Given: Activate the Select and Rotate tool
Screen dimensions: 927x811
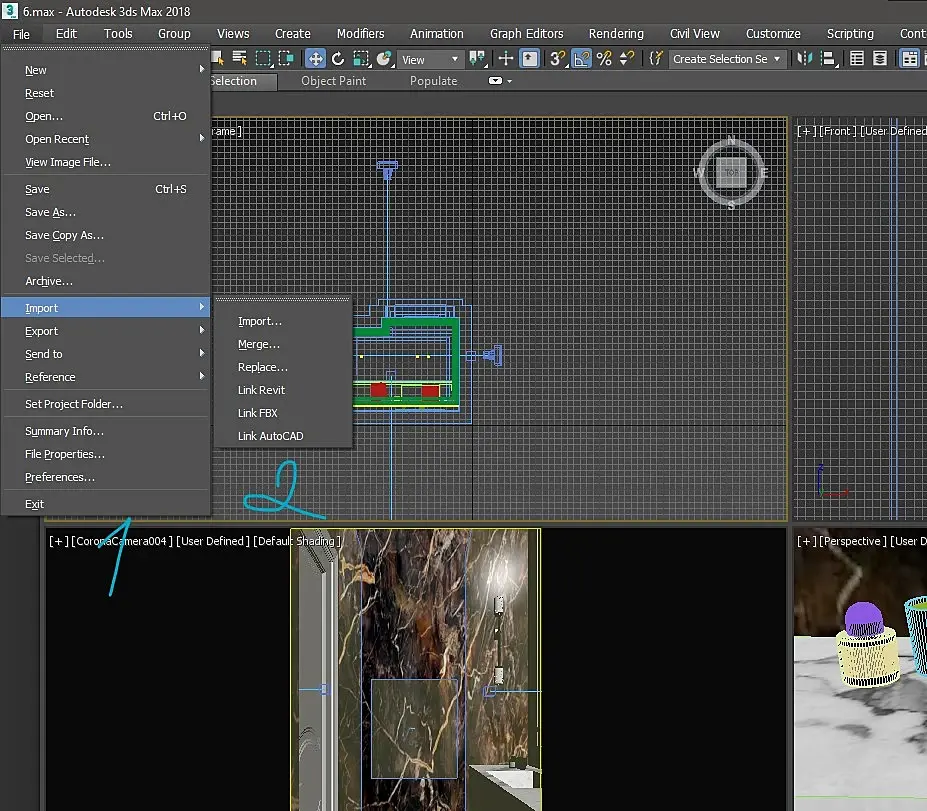Looking at the screenshot, I should (x=338, y=59).
